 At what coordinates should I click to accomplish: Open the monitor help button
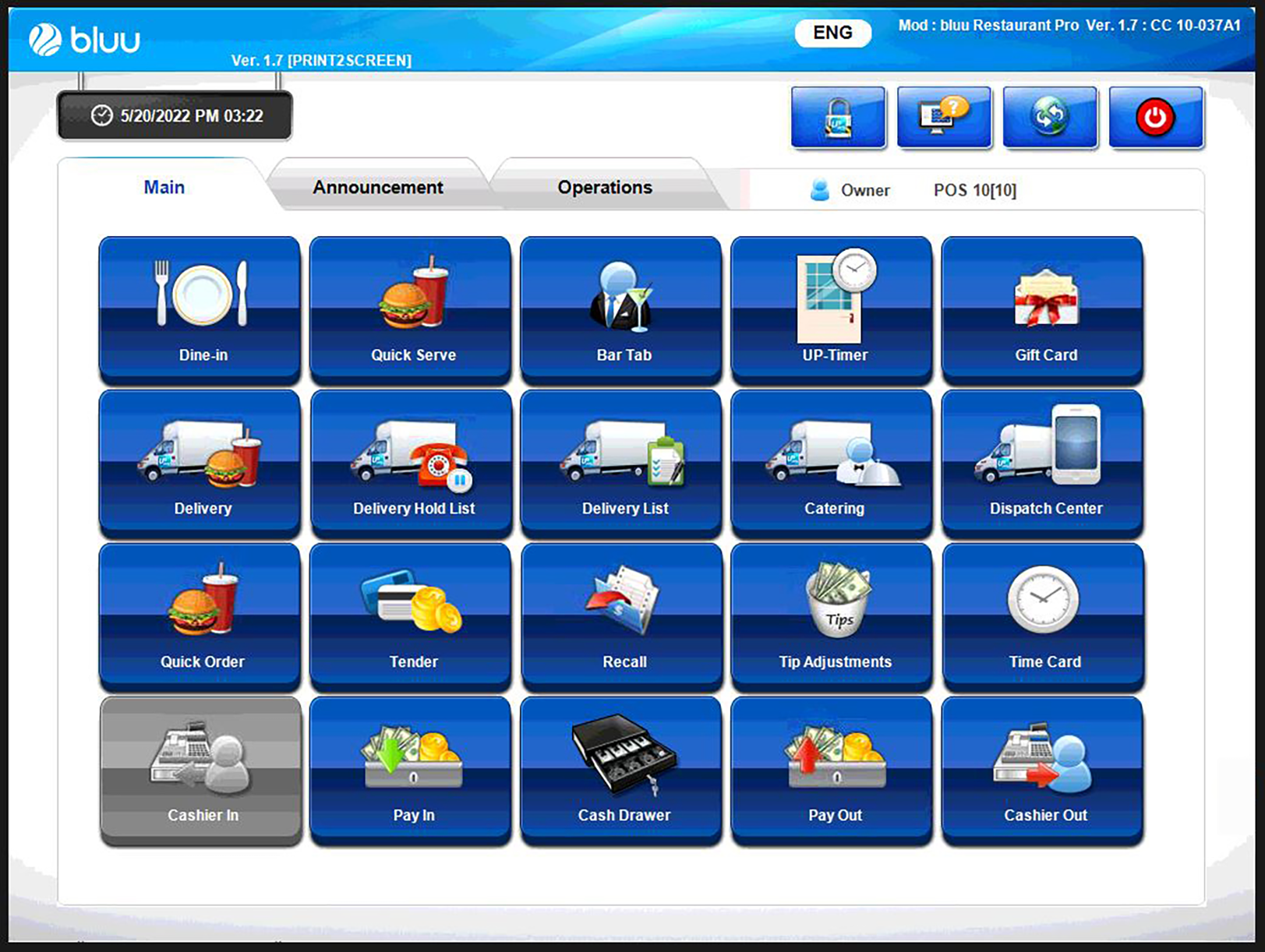(944, 117)
